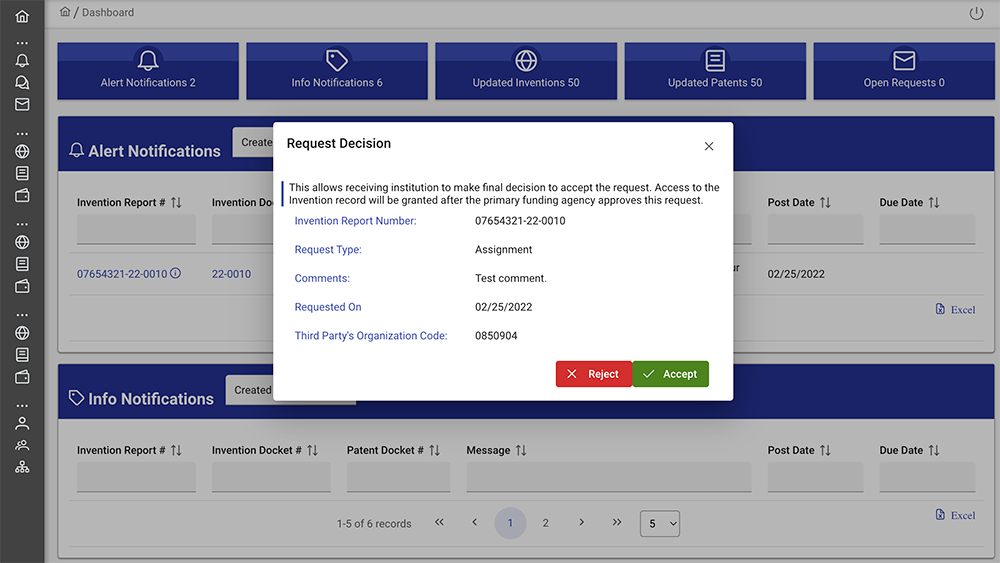
Task: Click the power logout icon
Action: pos(976,14)
